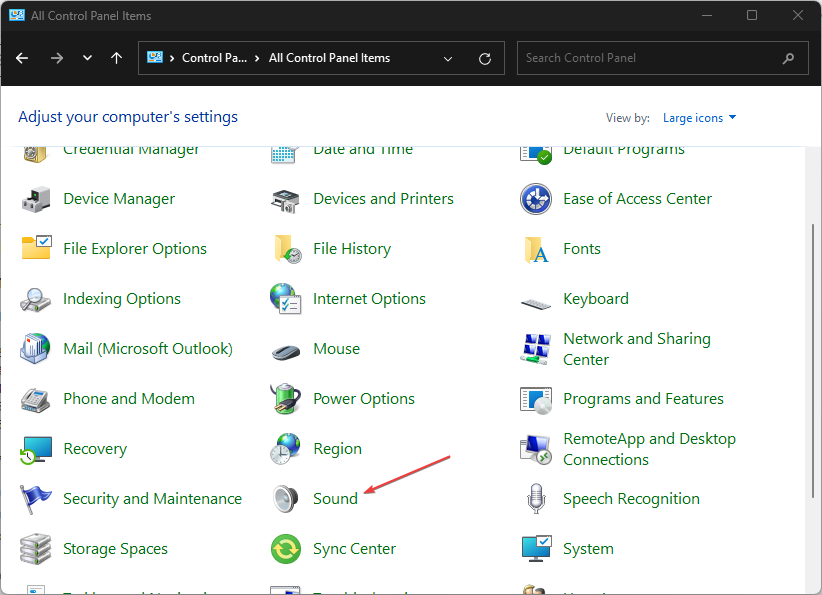Select All Control Panel Items breadcrumb
This screenshot has width=822, height=595.
pyautogui.click(x=329, y=58)
